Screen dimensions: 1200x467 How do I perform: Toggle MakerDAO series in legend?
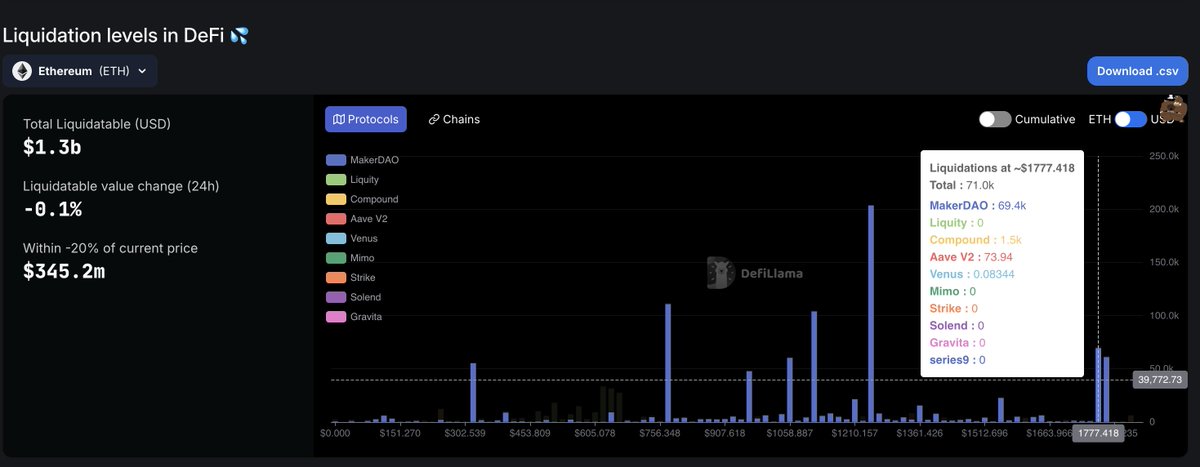pos(361,160)
